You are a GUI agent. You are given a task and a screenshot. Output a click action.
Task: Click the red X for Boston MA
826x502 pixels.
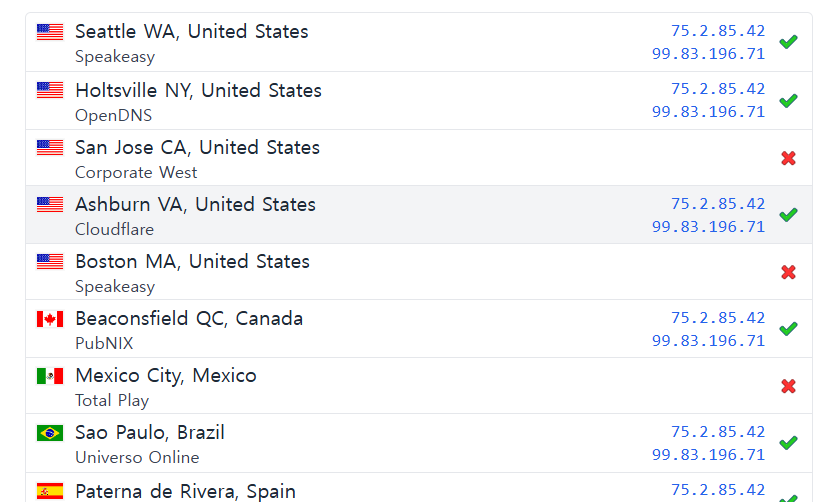[788, 272]
